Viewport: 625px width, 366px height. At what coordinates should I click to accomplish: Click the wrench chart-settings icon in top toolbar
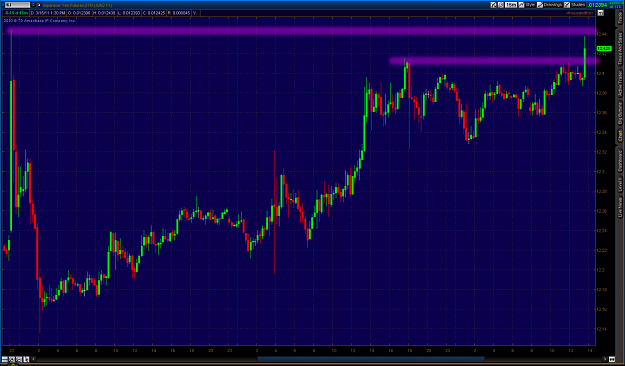[493, 5]
